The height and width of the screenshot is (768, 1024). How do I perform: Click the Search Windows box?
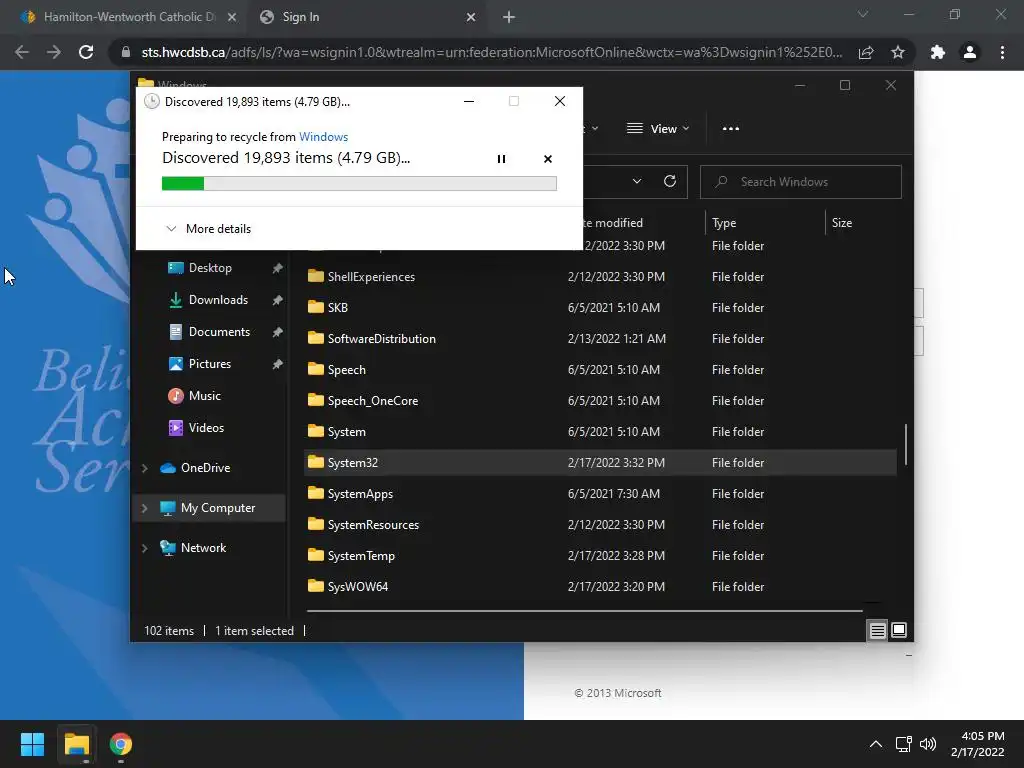[x=801, y=182]
